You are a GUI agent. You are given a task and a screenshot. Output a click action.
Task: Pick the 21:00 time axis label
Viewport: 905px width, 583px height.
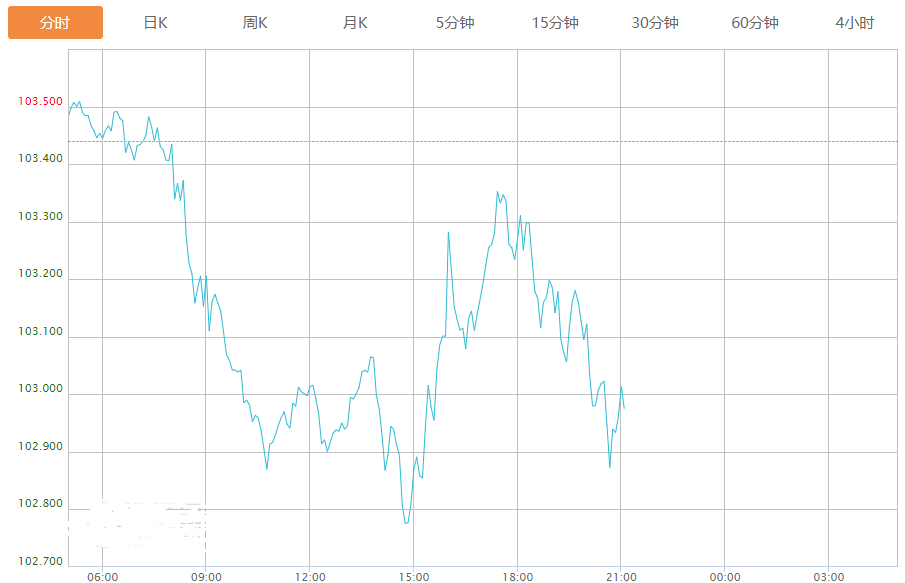pos(621,576)
